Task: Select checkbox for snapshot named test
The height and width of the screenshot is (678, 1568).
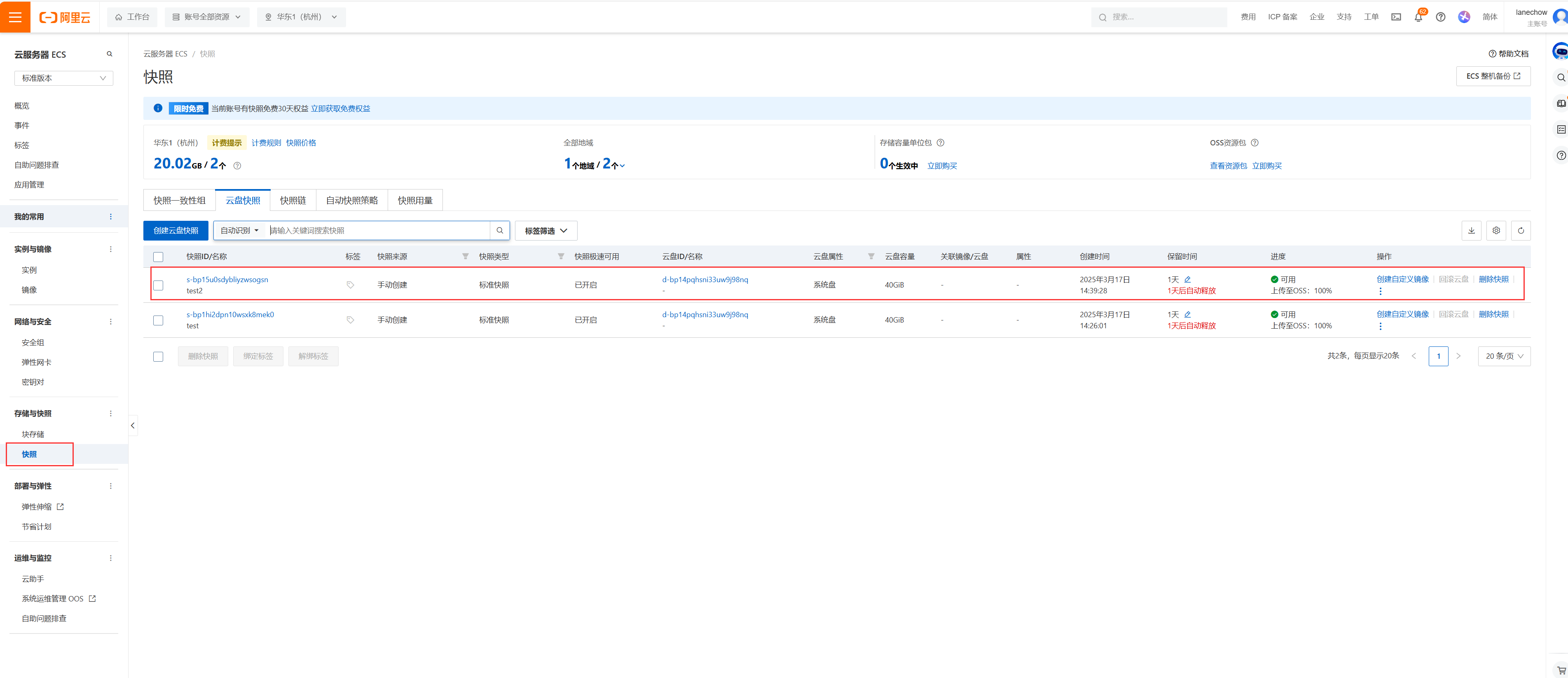Action: coord(158,320)
